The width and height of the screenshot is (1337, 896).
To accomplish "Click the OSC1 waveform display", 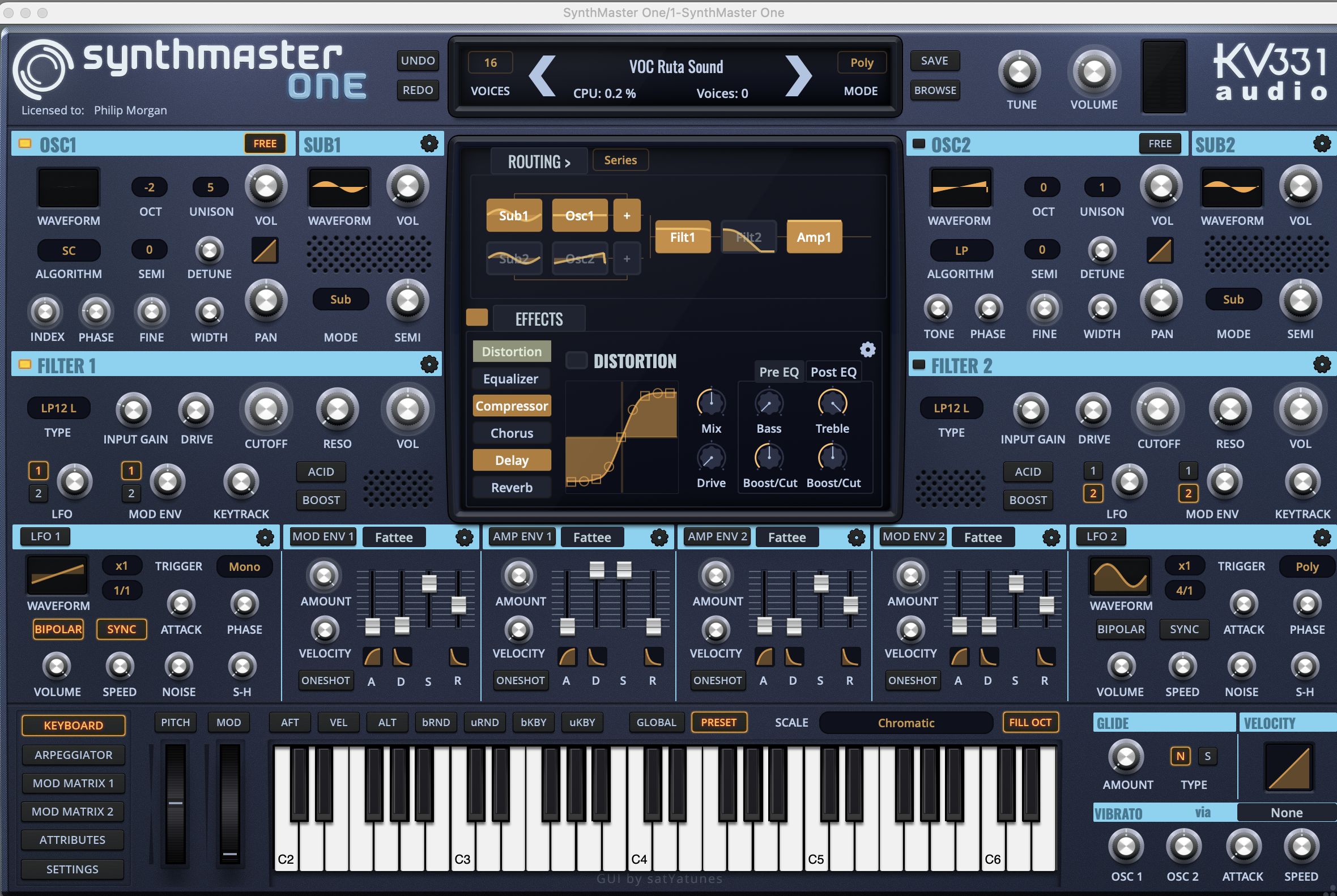I will (x=69, y=187).
